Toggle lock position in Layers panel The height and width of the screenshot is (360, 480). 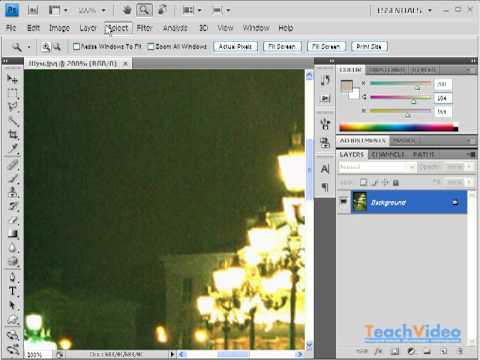385,182
